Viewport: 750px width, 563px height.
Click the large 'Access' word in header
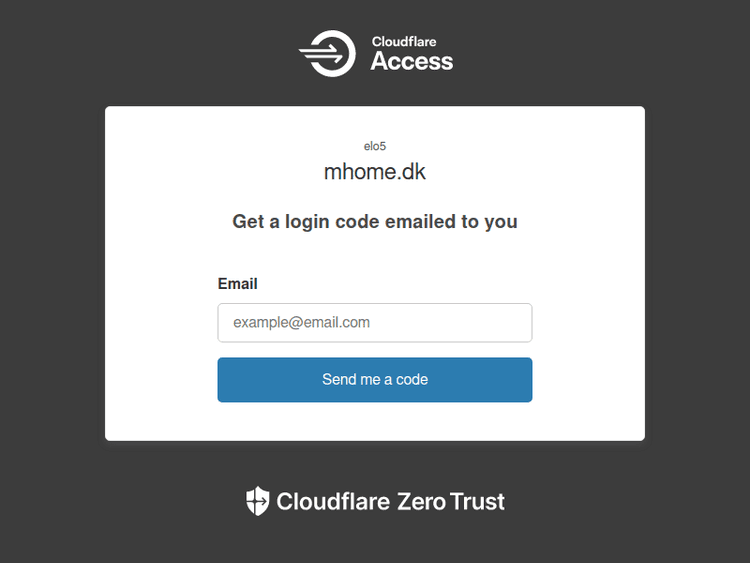412,62
